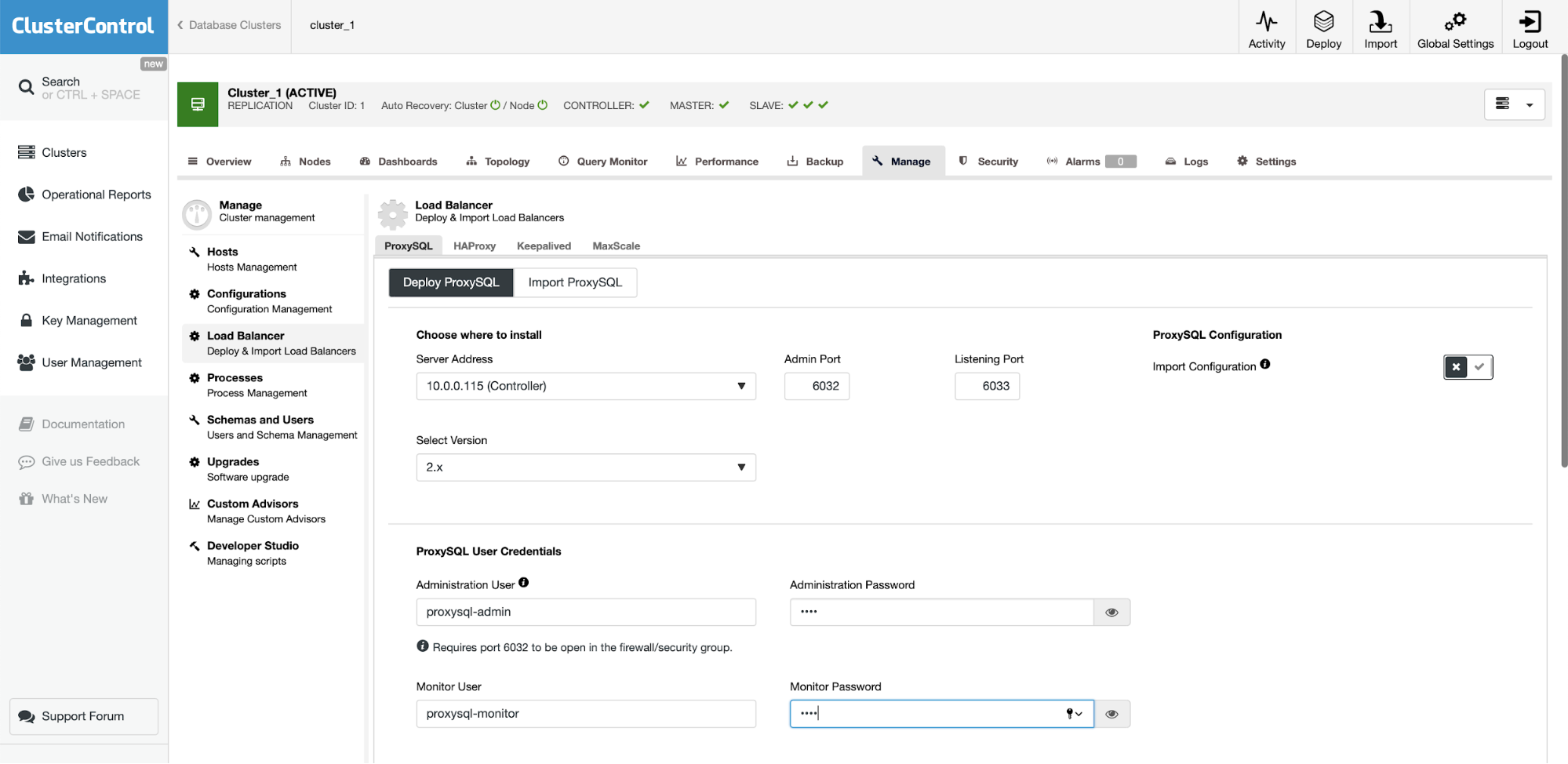The height and width of the screenshot is (764, 1568).
Task: Click the green cluster status icon
Action: (198, 104)
